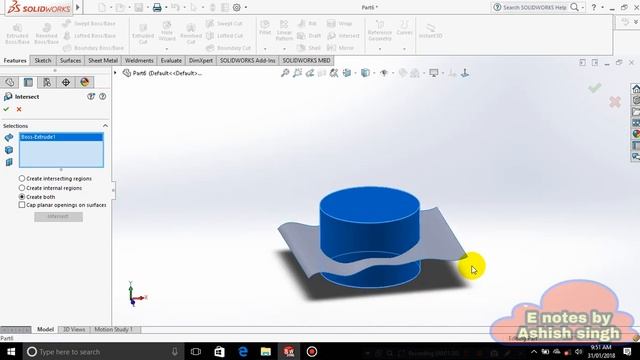Open the DisplayManager color ball tab

point(84,82)
